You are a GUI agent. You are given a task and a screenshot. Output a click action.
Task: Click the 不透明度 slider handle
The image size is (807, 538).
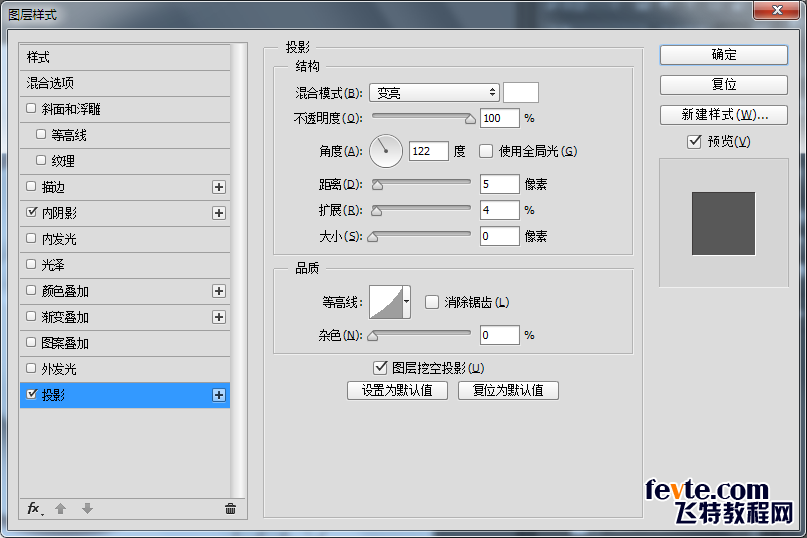470,119
